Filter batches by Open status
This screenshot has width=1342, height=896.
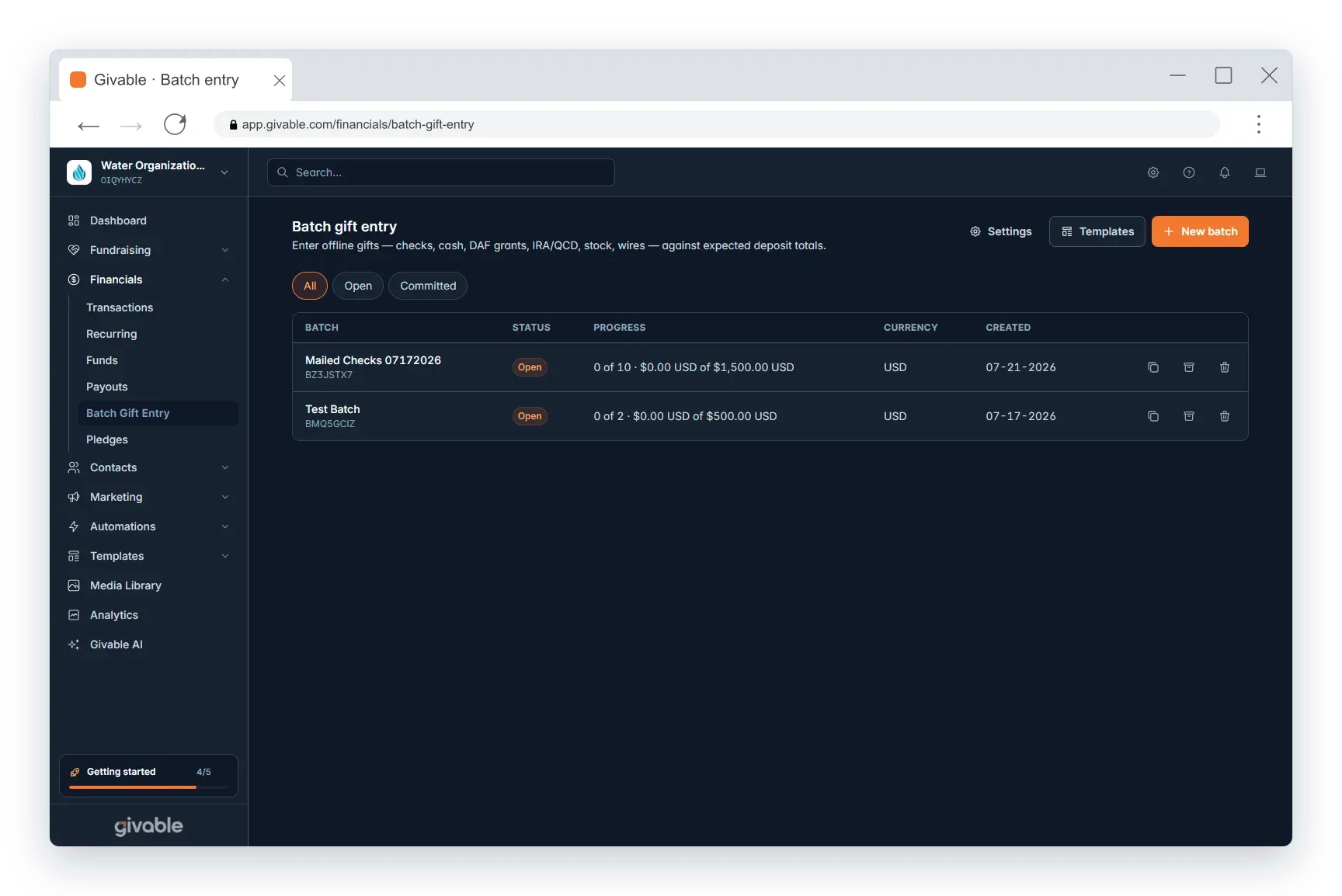tap(358, 286)
